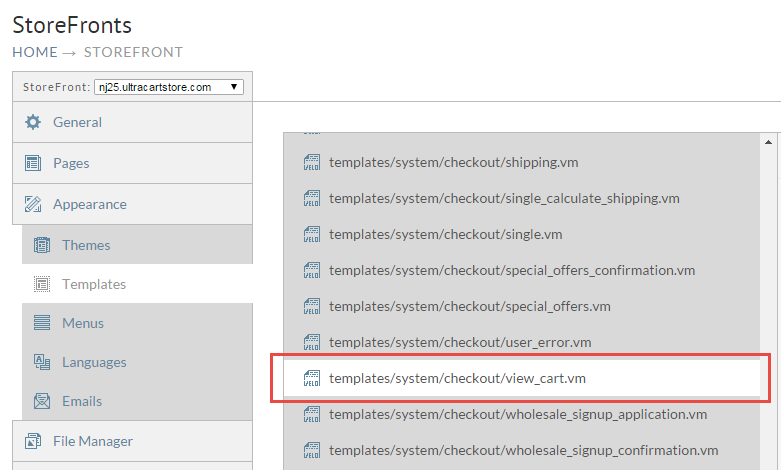Go to the HOME breadcrumb link

pos(35,52)
